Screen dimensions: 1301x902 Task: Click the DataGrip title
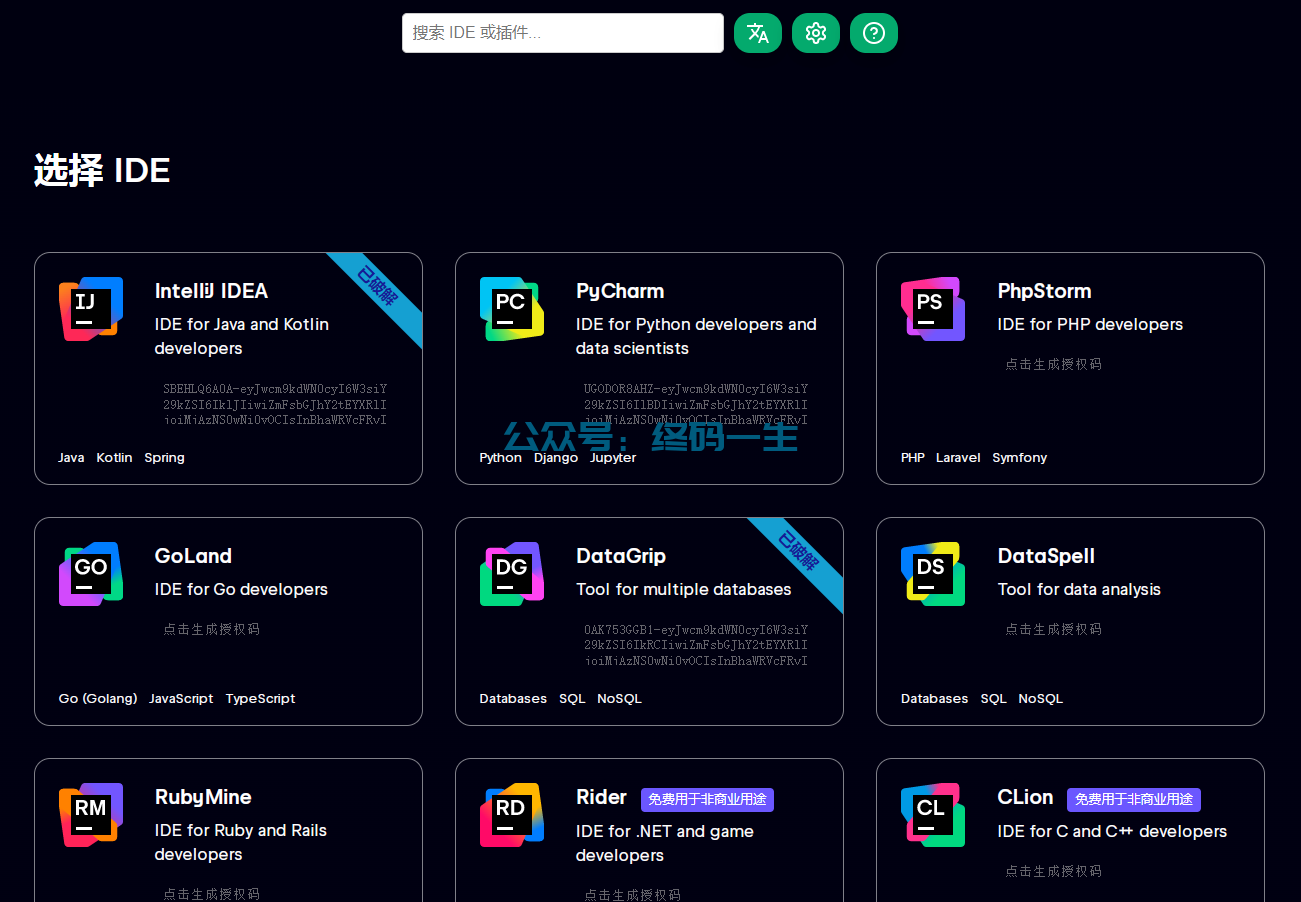(x=621, y=556)
